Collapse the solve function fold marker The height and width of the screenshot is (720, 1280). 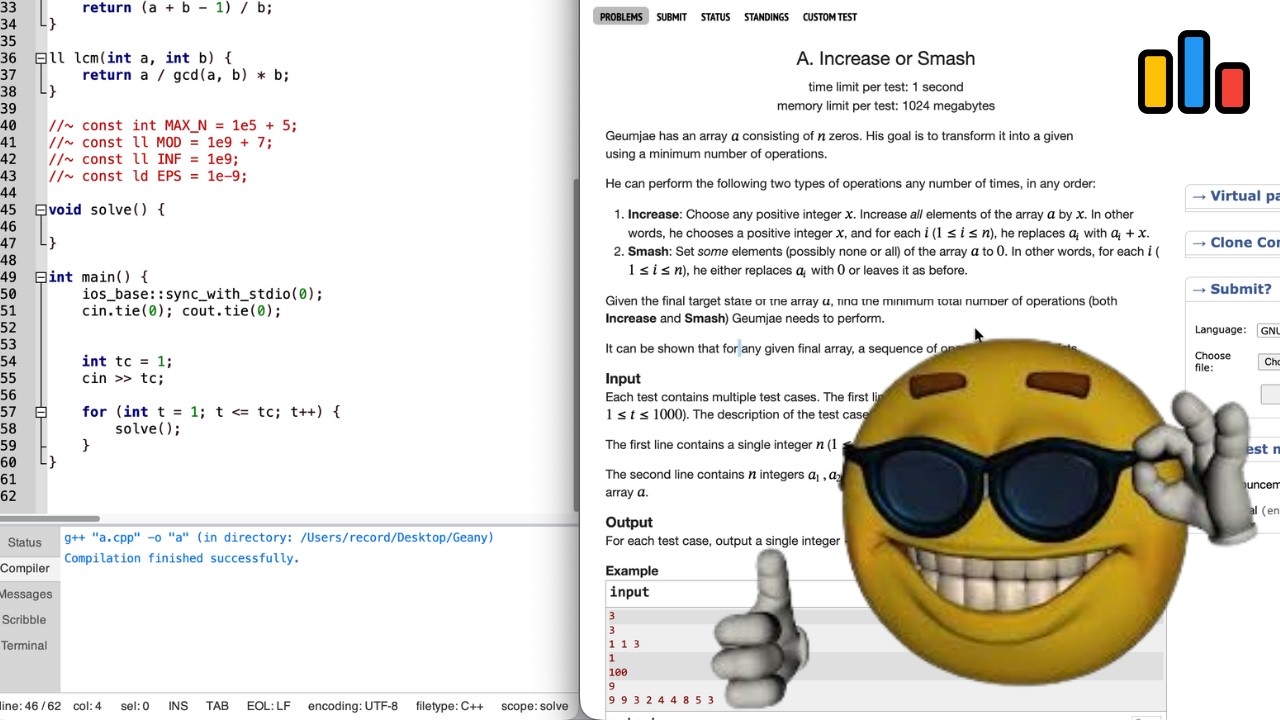pos(40,210)
